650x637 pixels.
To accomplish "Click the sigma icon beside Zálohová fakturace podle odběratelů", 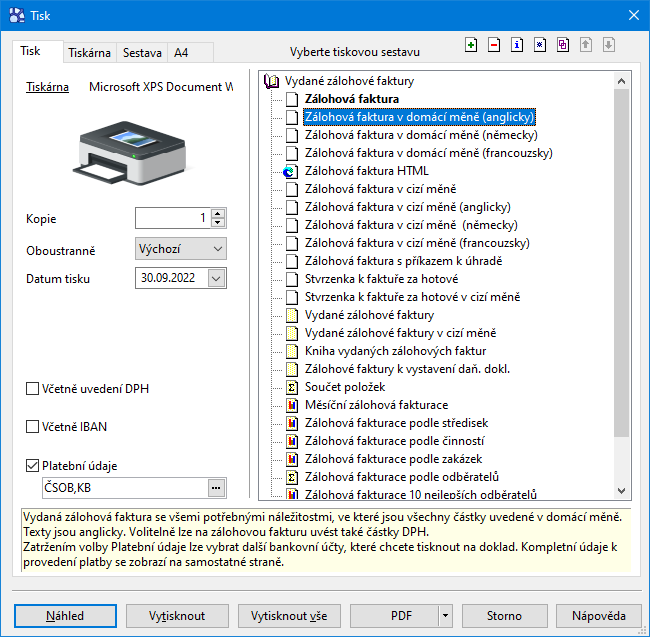I will coord(292,477).
